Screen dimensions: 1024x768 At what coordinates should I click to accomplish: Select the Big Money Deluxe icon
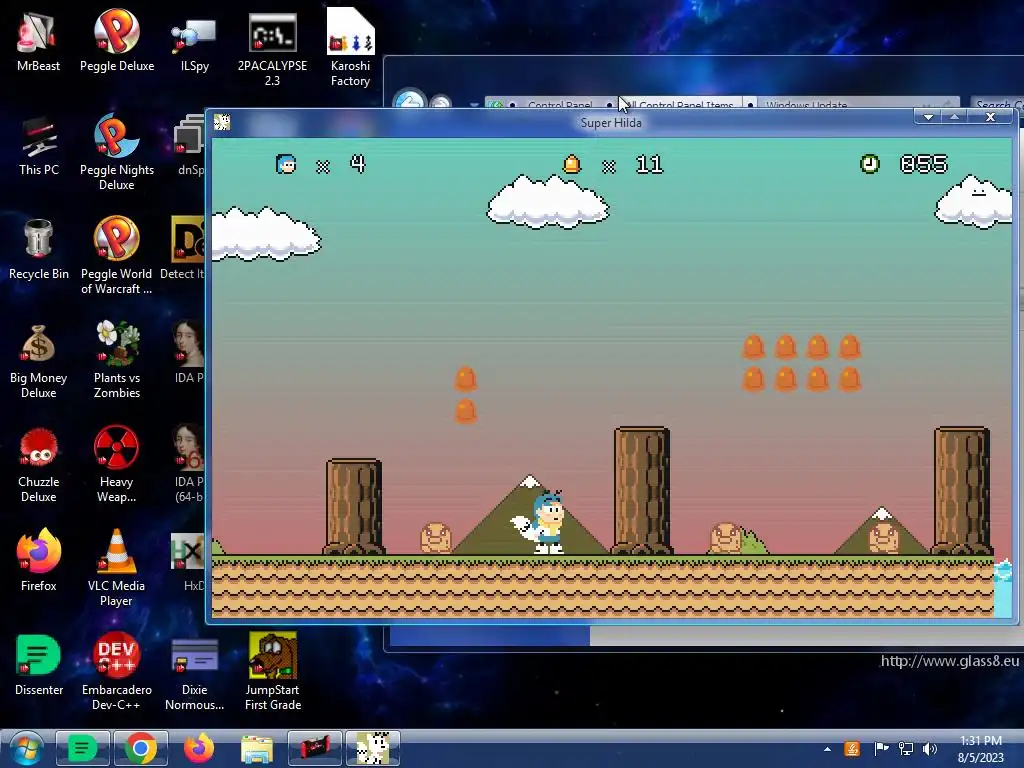(x=39, y=360)
